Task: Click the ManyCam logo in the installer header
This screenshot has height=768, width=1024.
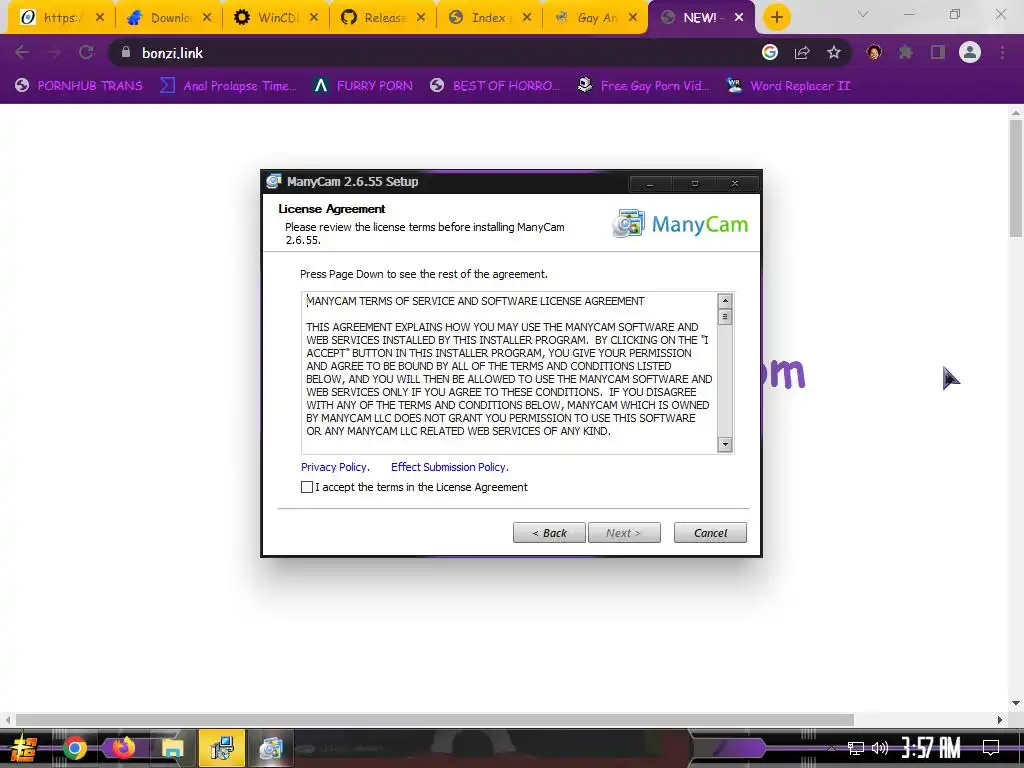Action: tap(680, 224)
